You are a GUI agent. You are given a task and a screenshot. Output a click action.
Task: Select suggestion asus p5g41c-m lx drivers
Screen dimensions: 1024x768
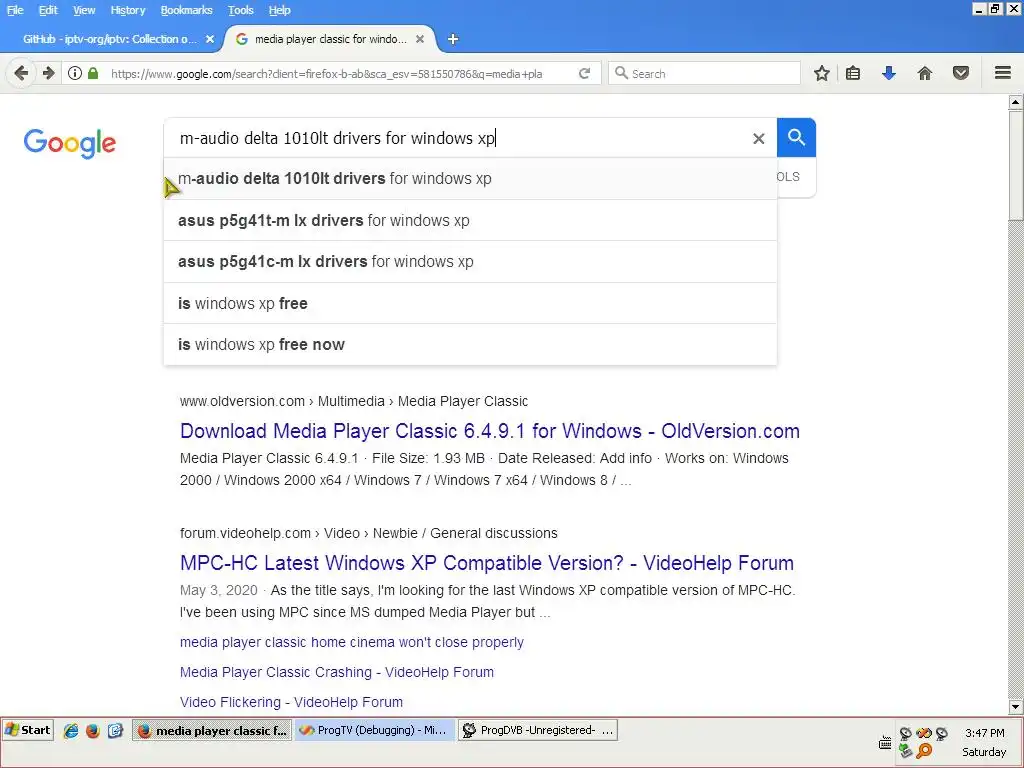pyautogui.click(x=470, y=262)
